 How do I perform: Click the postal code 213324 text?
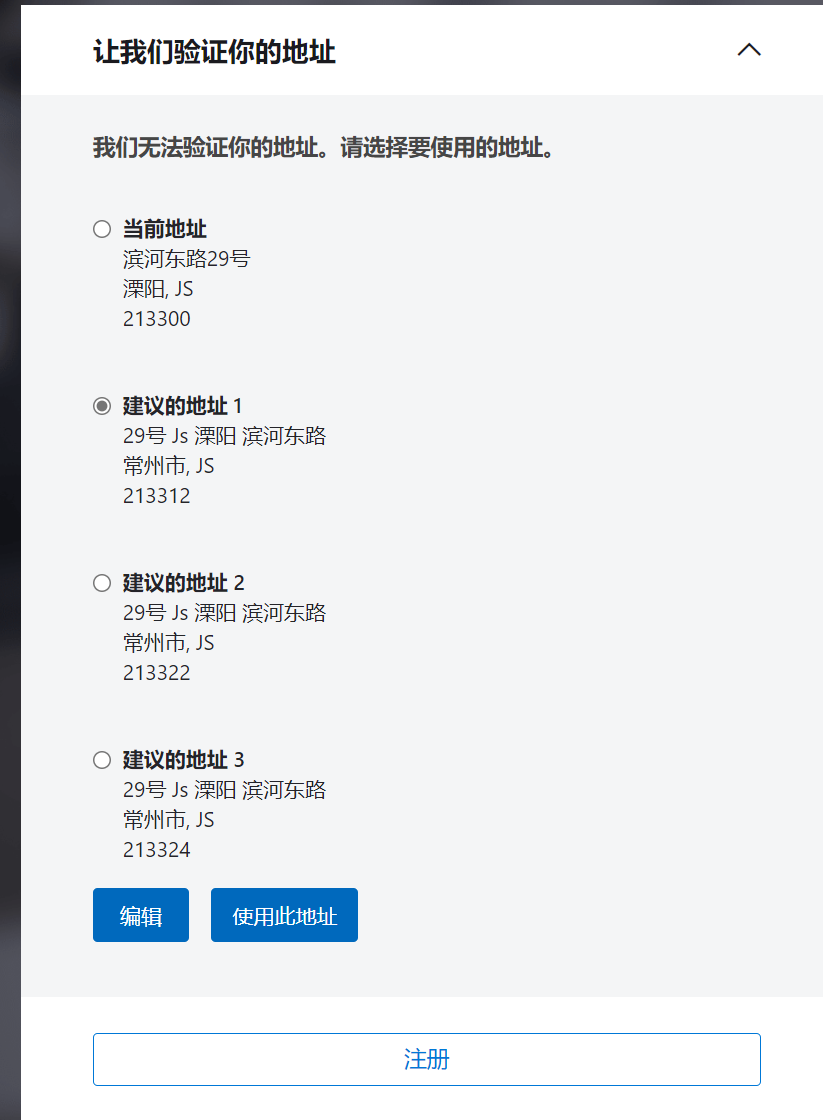pyautogui.click(x=157, y=850)
